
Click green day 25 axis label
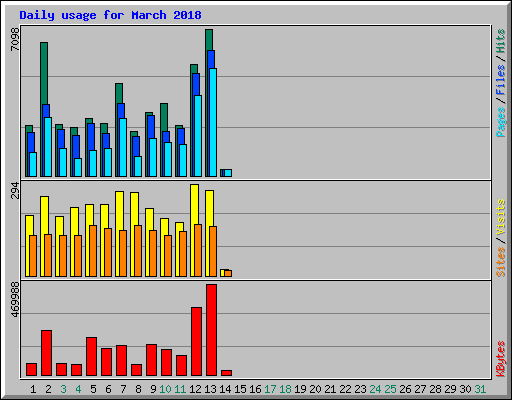click(390, 389)
